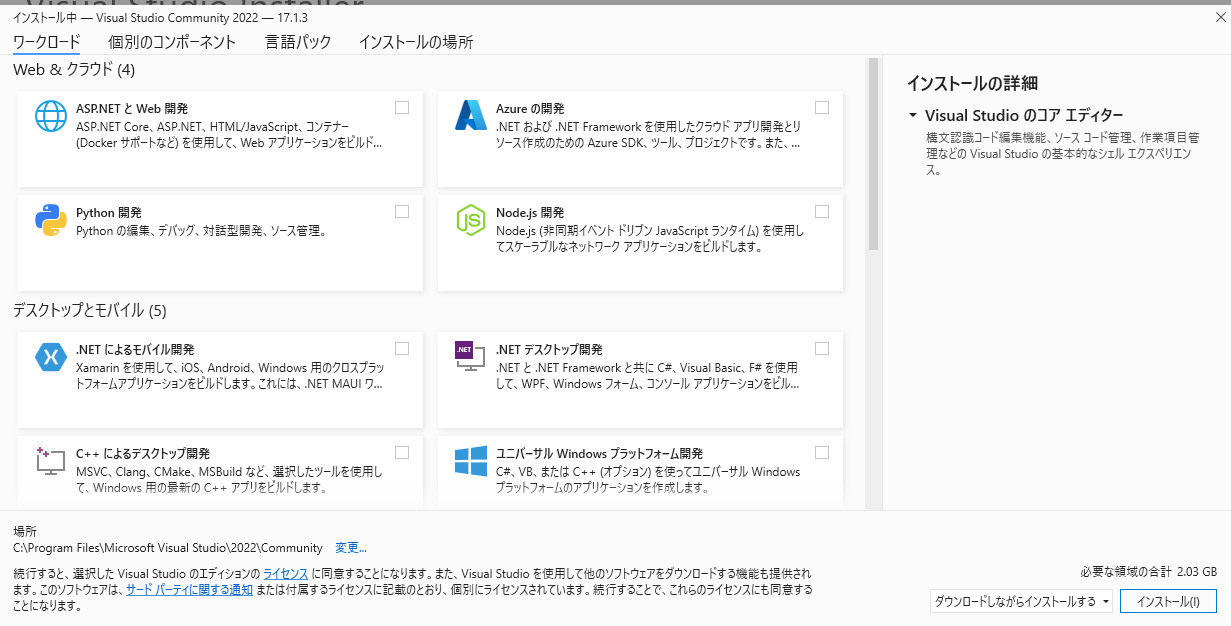Click the Node.js hexagon icon
The height and width of the screenshot is (626, 1231).
click(x=470, y=220)
